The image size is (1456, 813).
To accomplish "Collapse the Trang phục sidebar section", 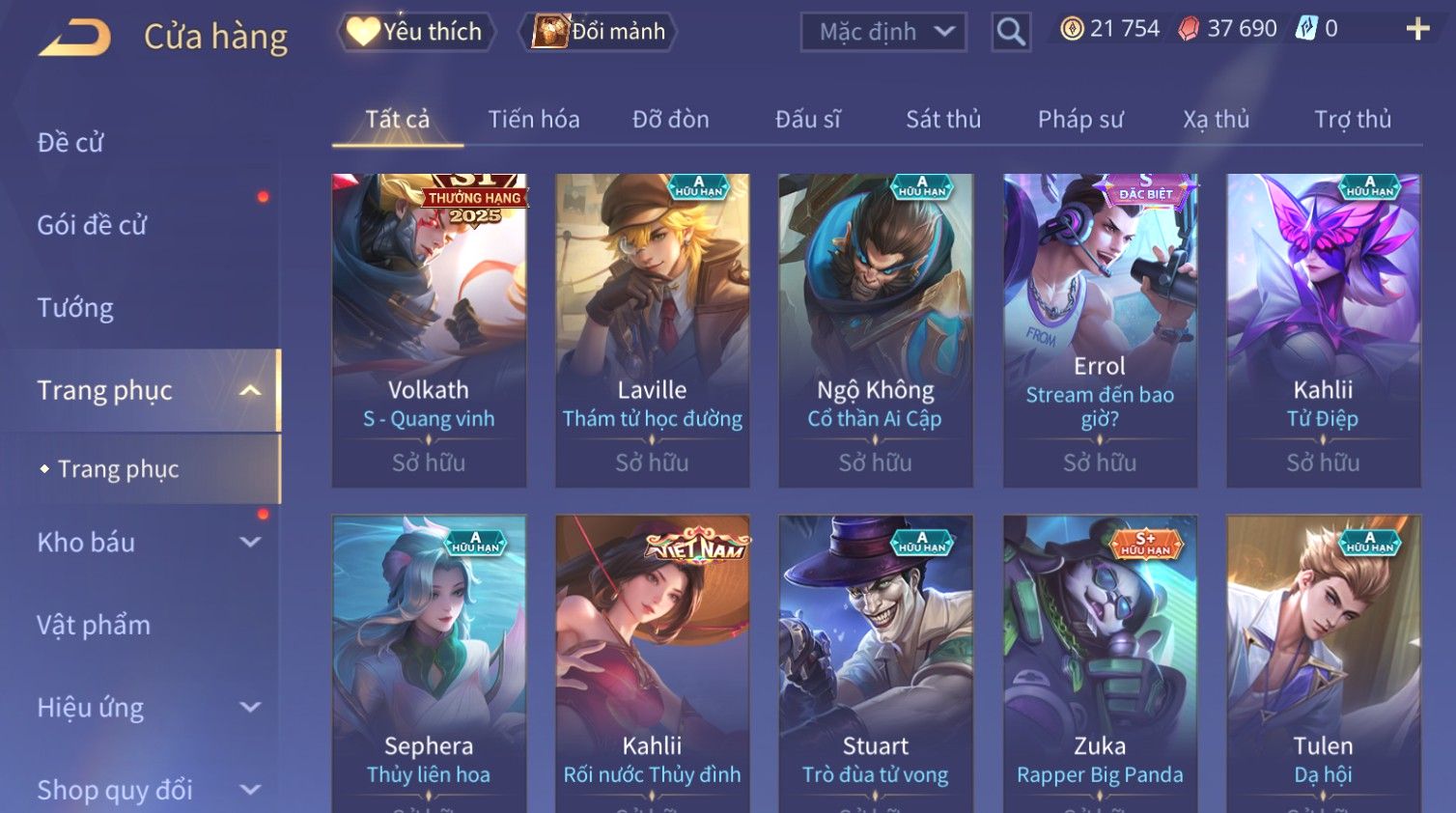I will (250, 390).
